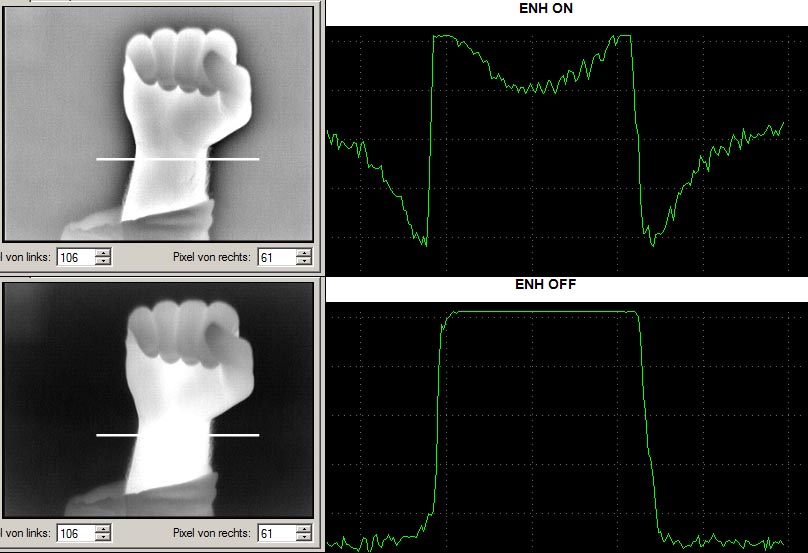808x553 pixels.
Task: Increase top panel 'Pixel von rechts' using up arrow
Action: [303, 252]
